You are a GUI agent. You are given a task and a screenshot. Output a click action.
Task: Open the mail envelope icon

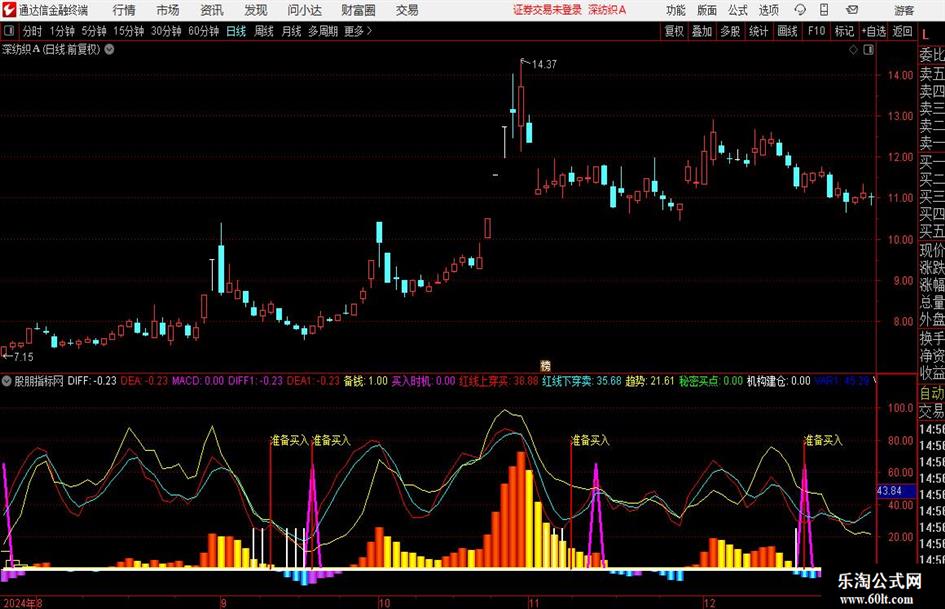852,10
